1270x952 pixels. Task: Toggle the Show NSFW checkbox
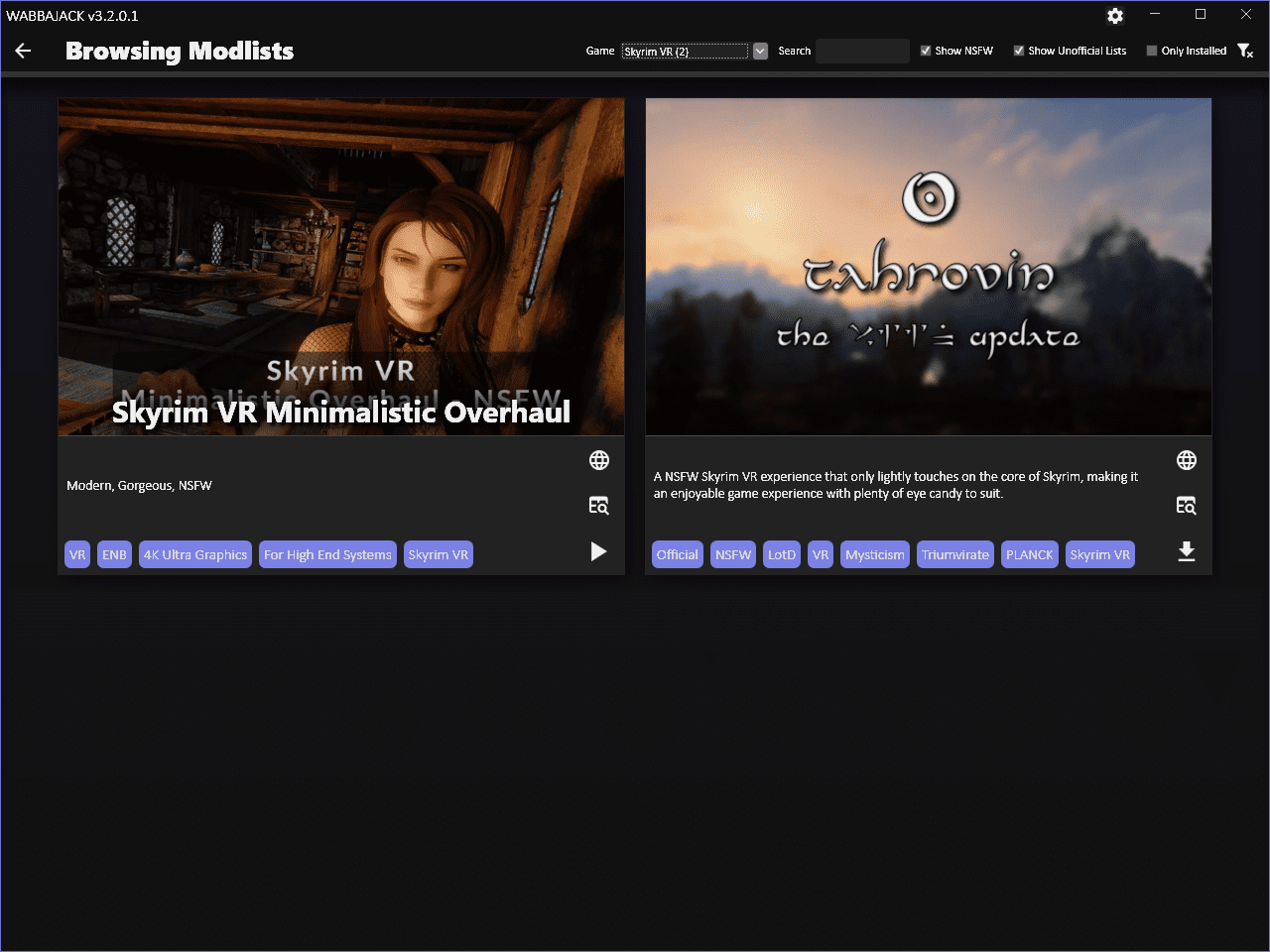pyautogui.click(x=926, y=51)
